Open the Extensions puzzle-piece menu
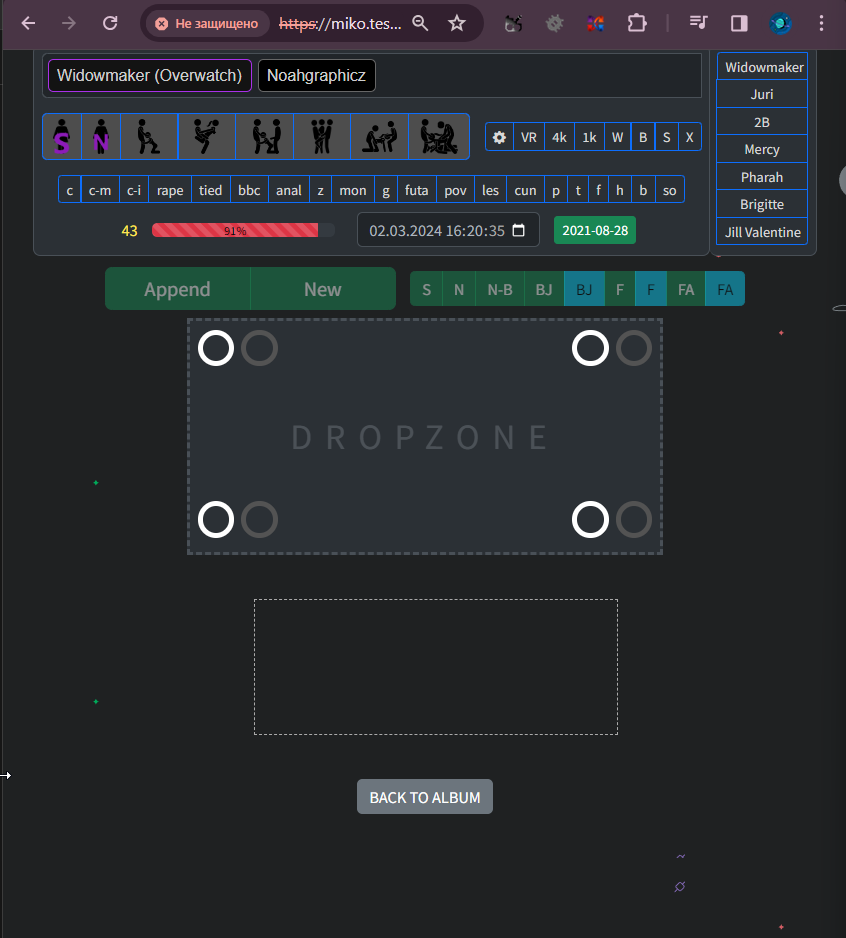This screenshot has width=846, height=938. coord(637,23)
